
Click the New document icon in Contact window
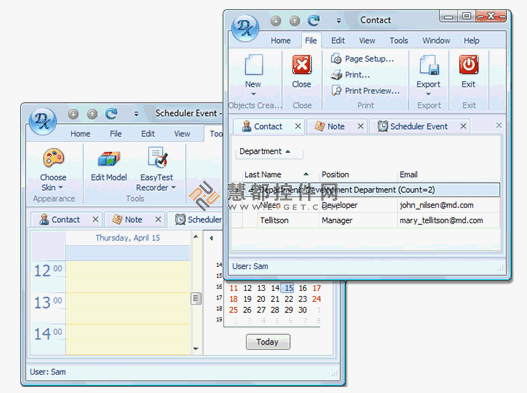point(253,65)
